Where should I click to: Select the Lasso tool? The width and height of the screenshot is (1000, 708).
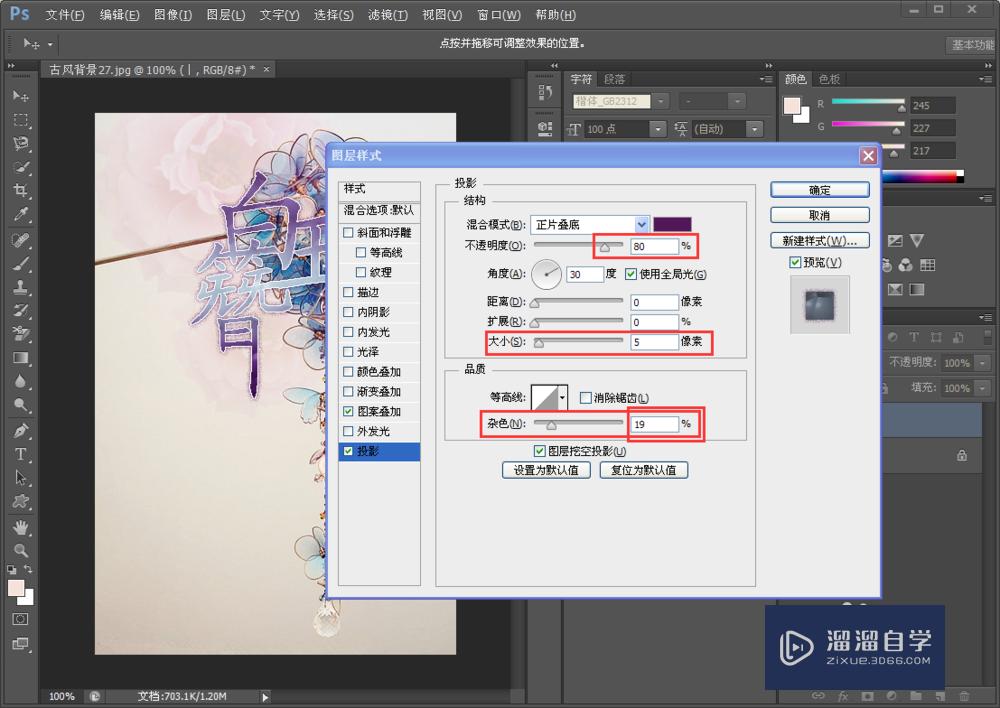(x=20, y=144)
